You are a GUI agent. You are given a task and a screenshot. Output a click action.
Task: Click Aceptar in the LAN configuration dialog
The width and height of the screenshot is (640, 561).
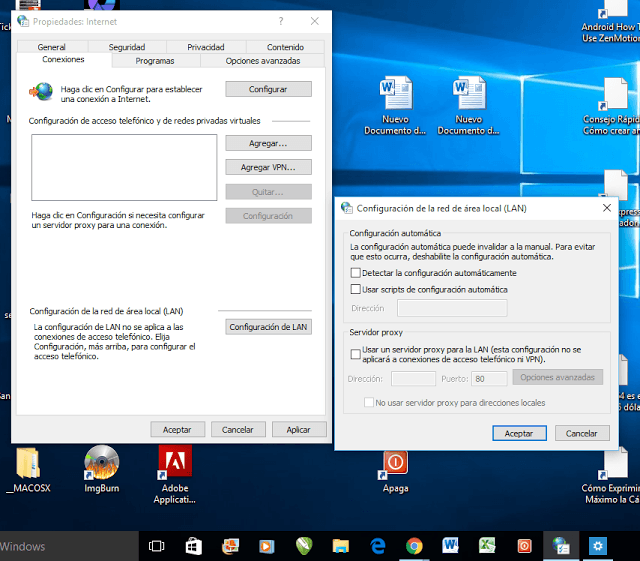518,433
